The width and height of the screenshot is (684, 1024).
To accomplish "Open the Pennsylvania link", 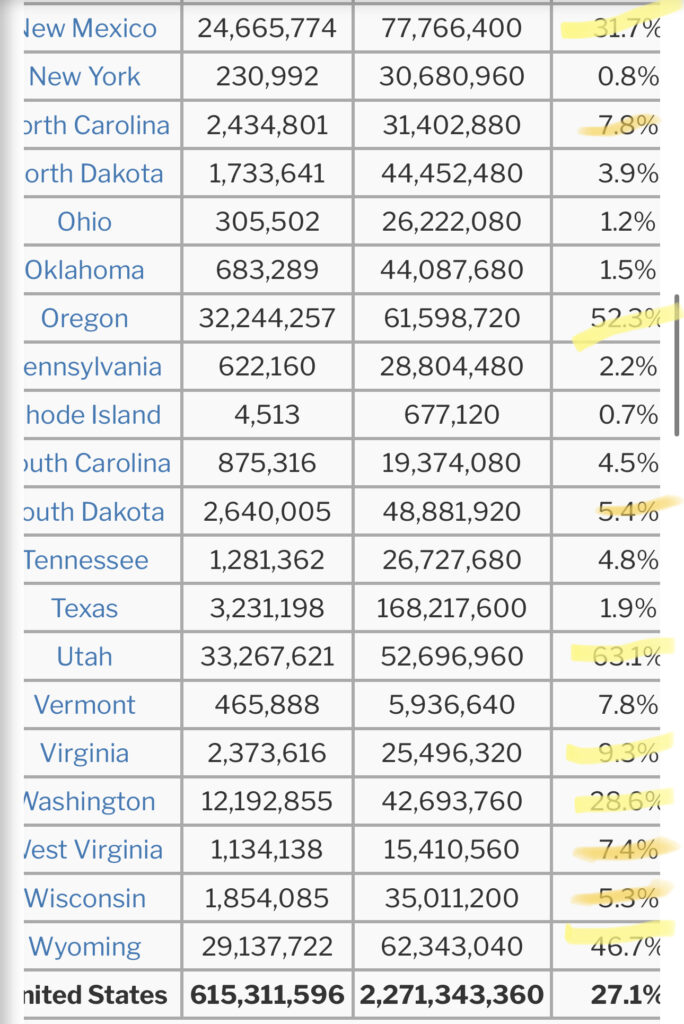I will pos(92,367).
